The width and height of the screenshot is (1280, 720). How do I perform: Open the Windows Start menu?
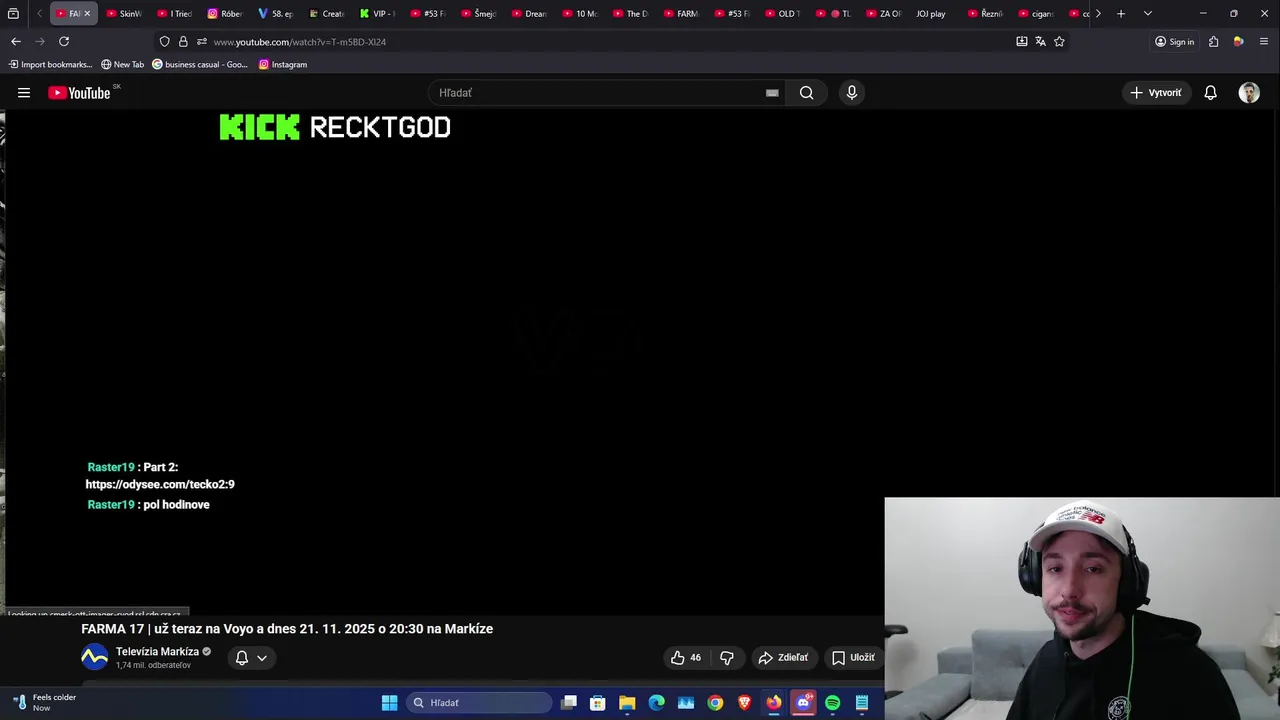click(390, 703)
